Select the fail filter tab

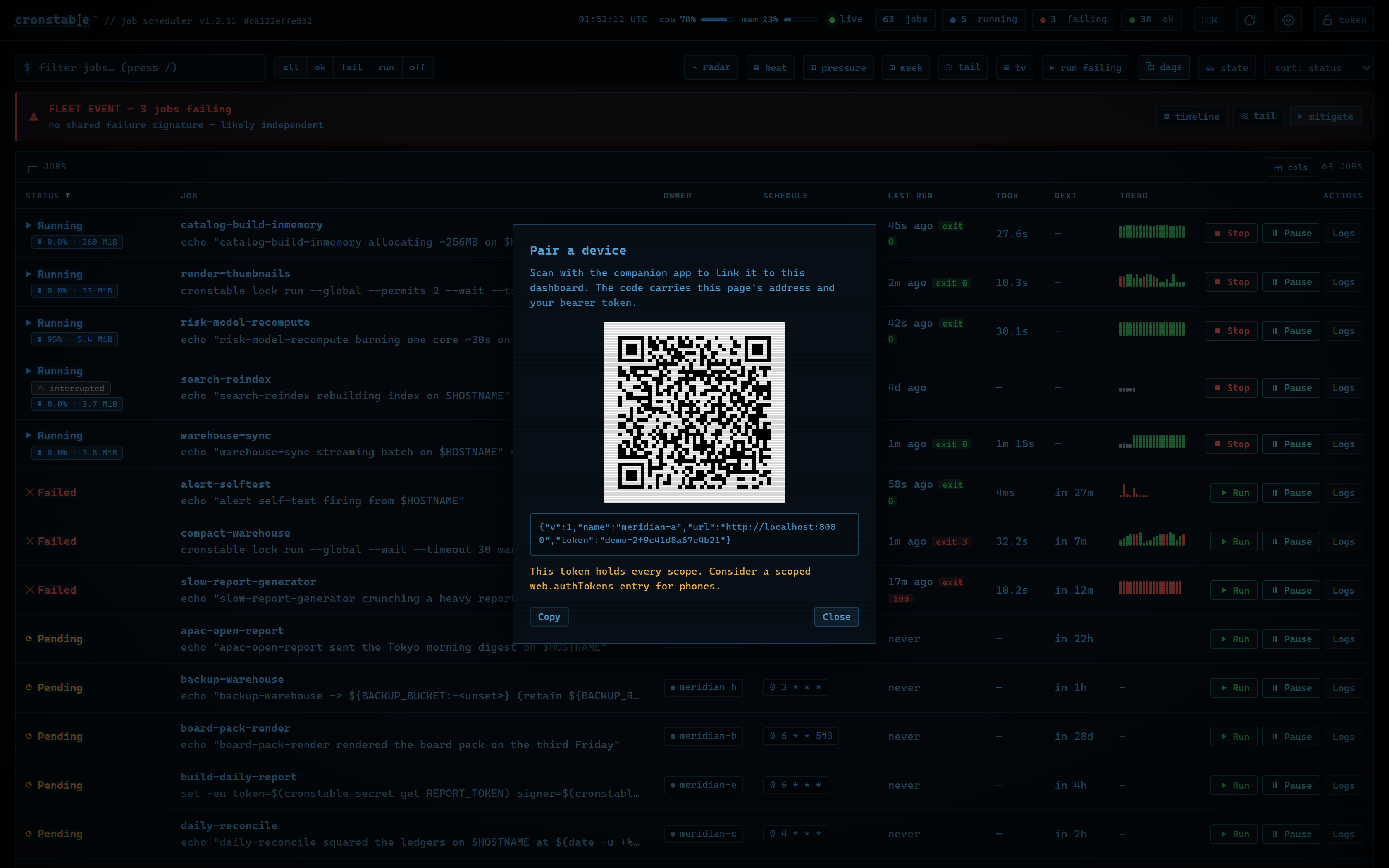pyautogui.click(x=351, y=68)
